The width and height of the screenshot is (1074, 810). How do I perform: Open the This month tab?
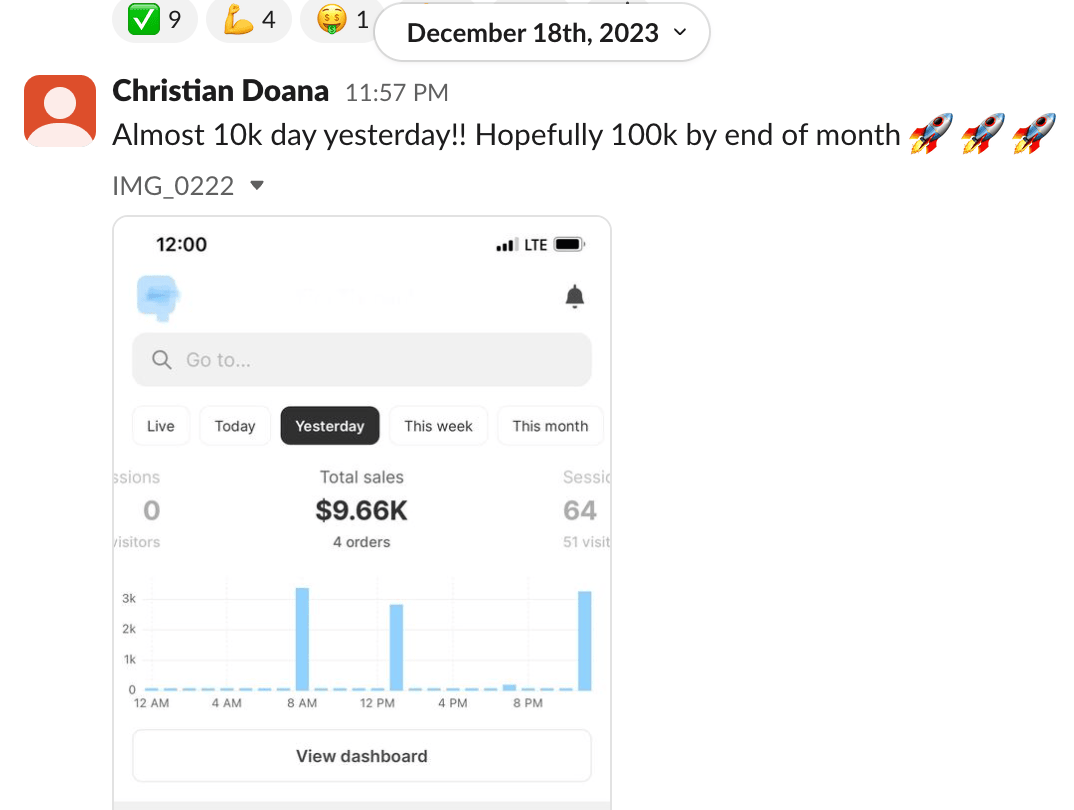pyautogui.click(x=550, y=426)
